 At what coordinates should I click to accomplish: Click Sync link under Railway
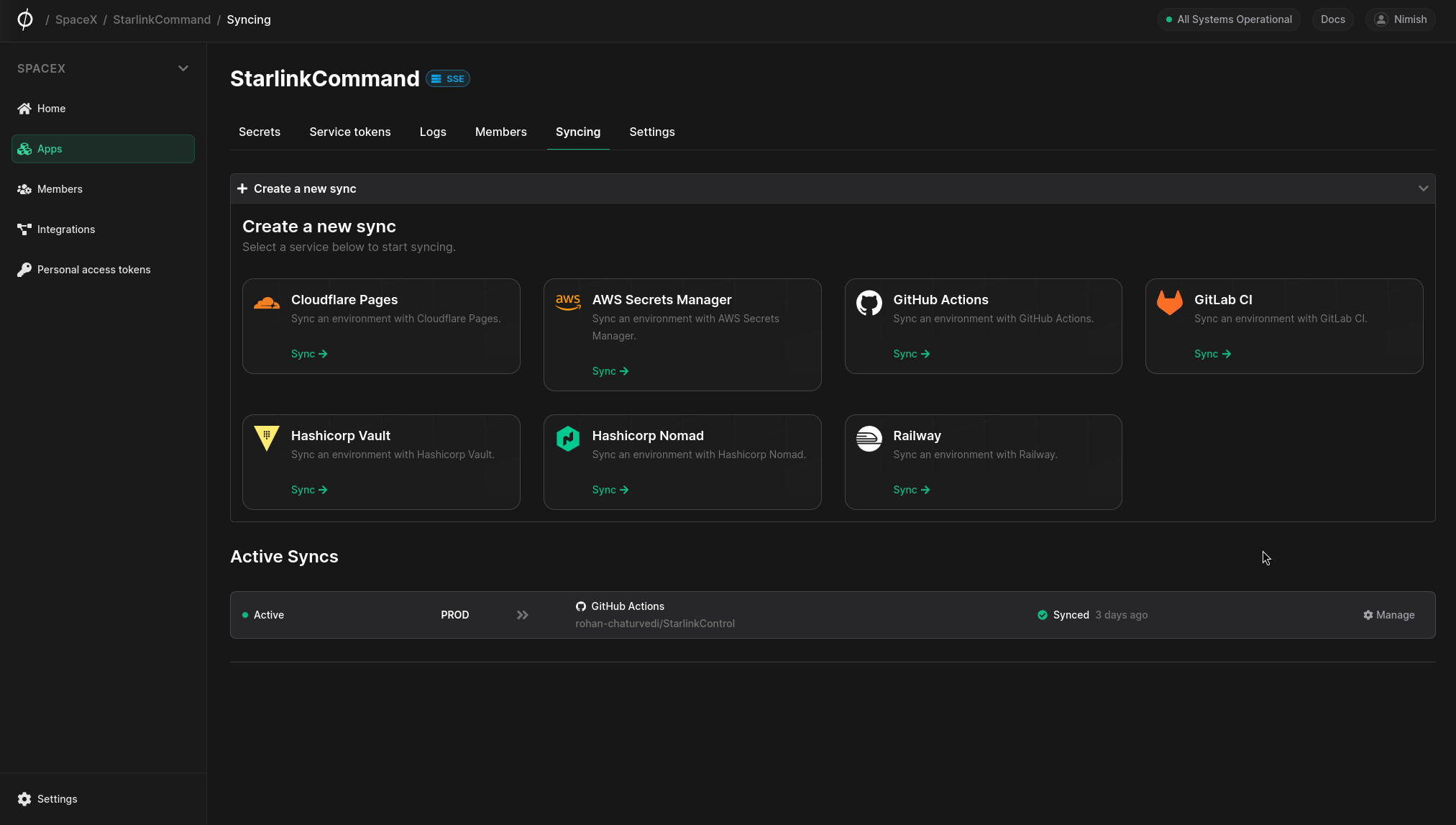point(911,490)
